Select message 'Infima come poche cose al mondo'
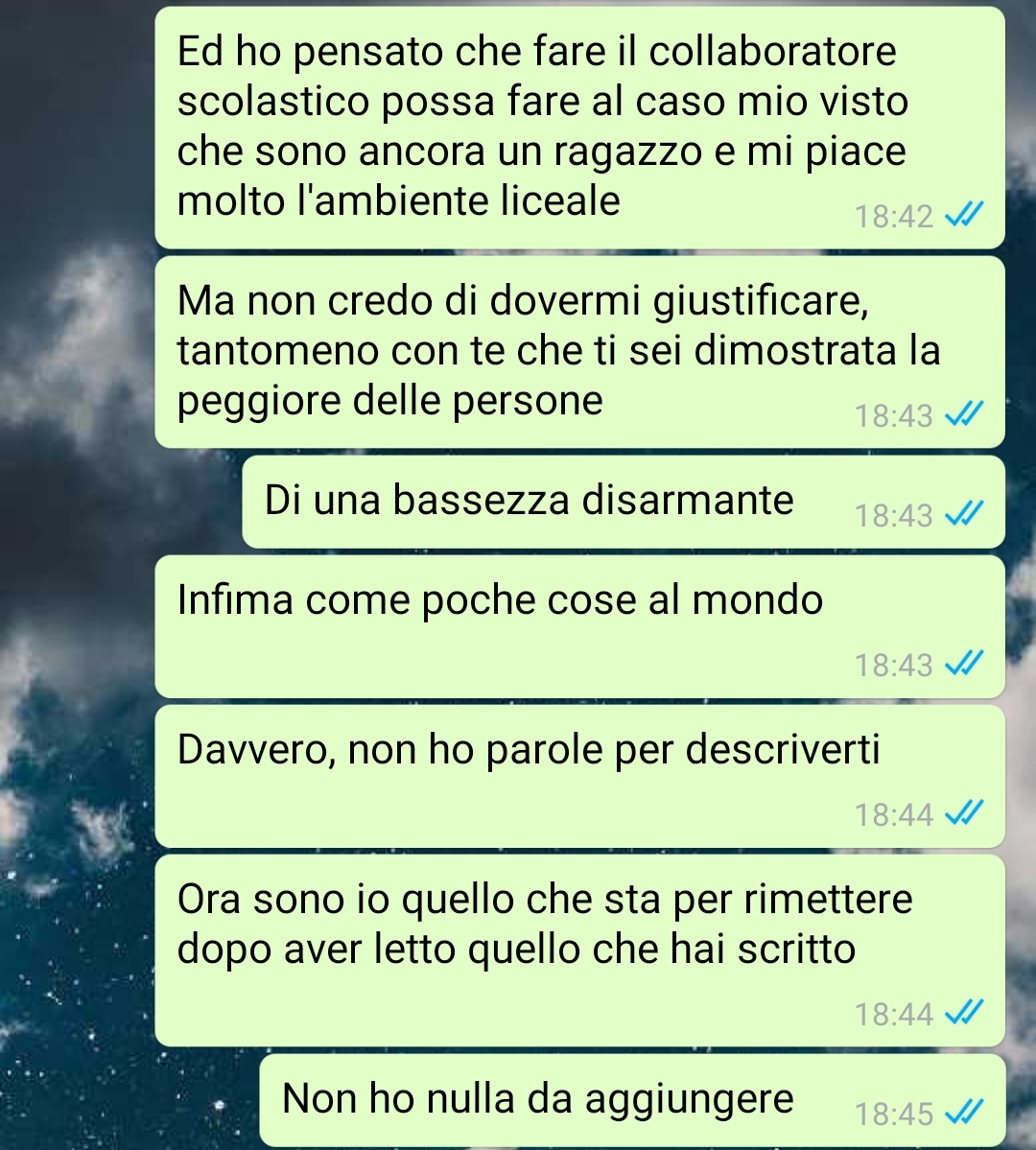This screenshot has height=1150, width=1036. coord(579,626)
